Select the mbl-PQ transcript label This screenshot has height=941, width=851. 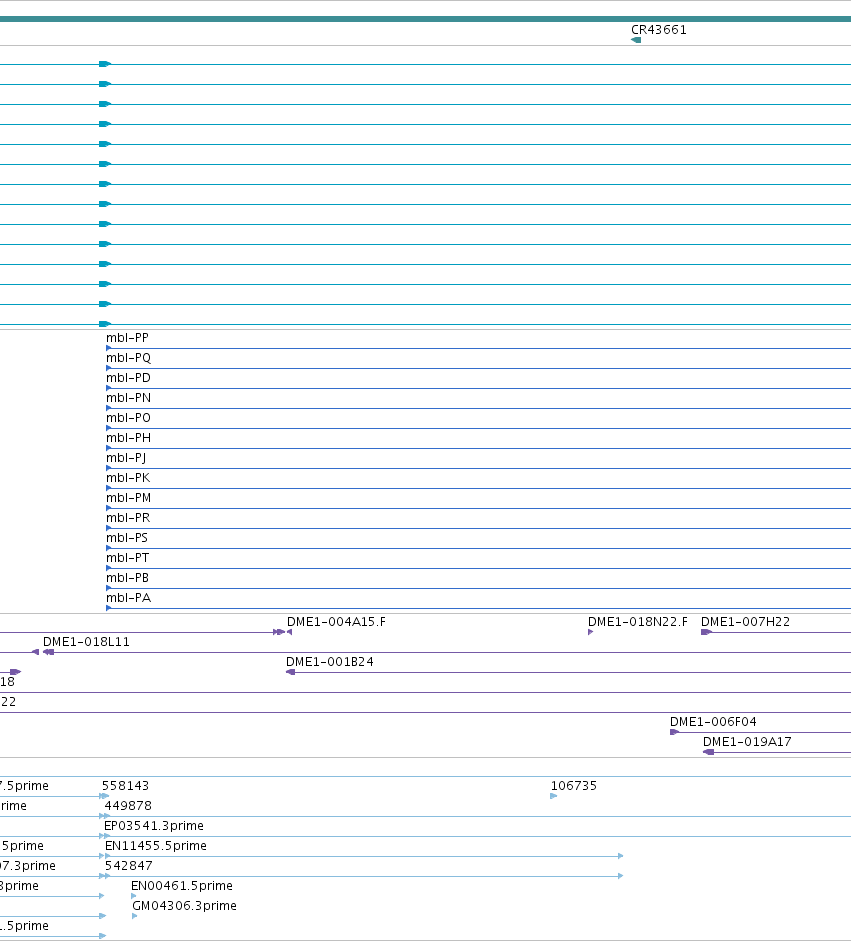point(128,358)
